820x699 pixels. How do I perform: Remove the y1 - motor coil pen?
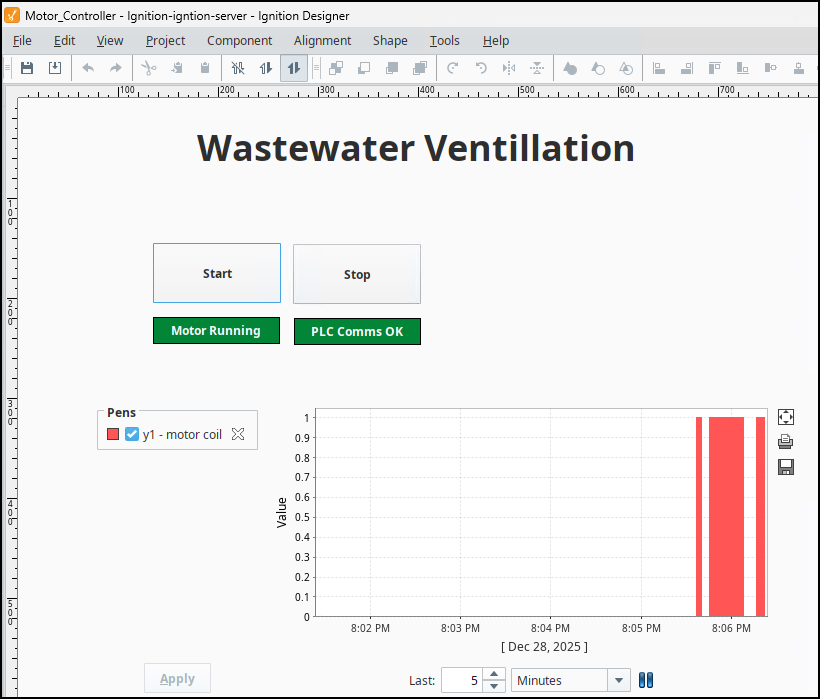tap(238, 434)
